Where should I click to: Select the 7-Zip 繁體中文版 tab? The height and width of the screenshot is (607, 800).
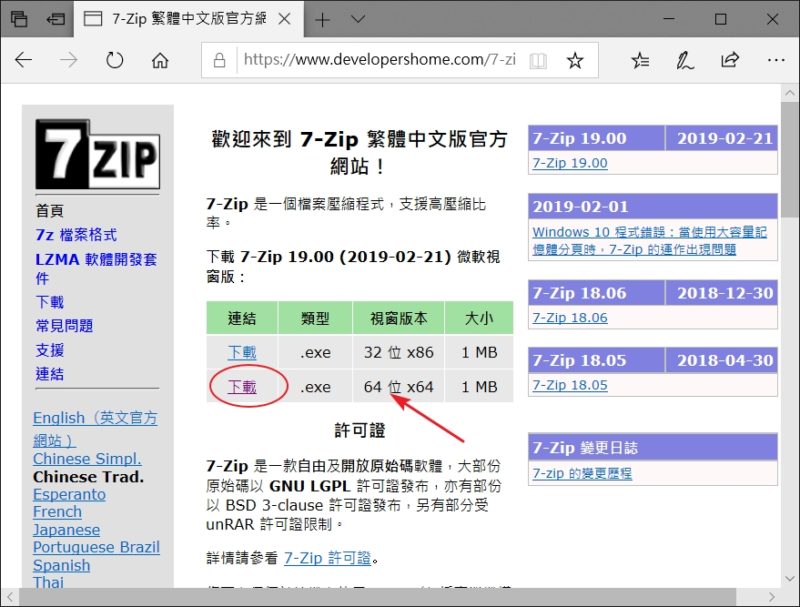189,19
